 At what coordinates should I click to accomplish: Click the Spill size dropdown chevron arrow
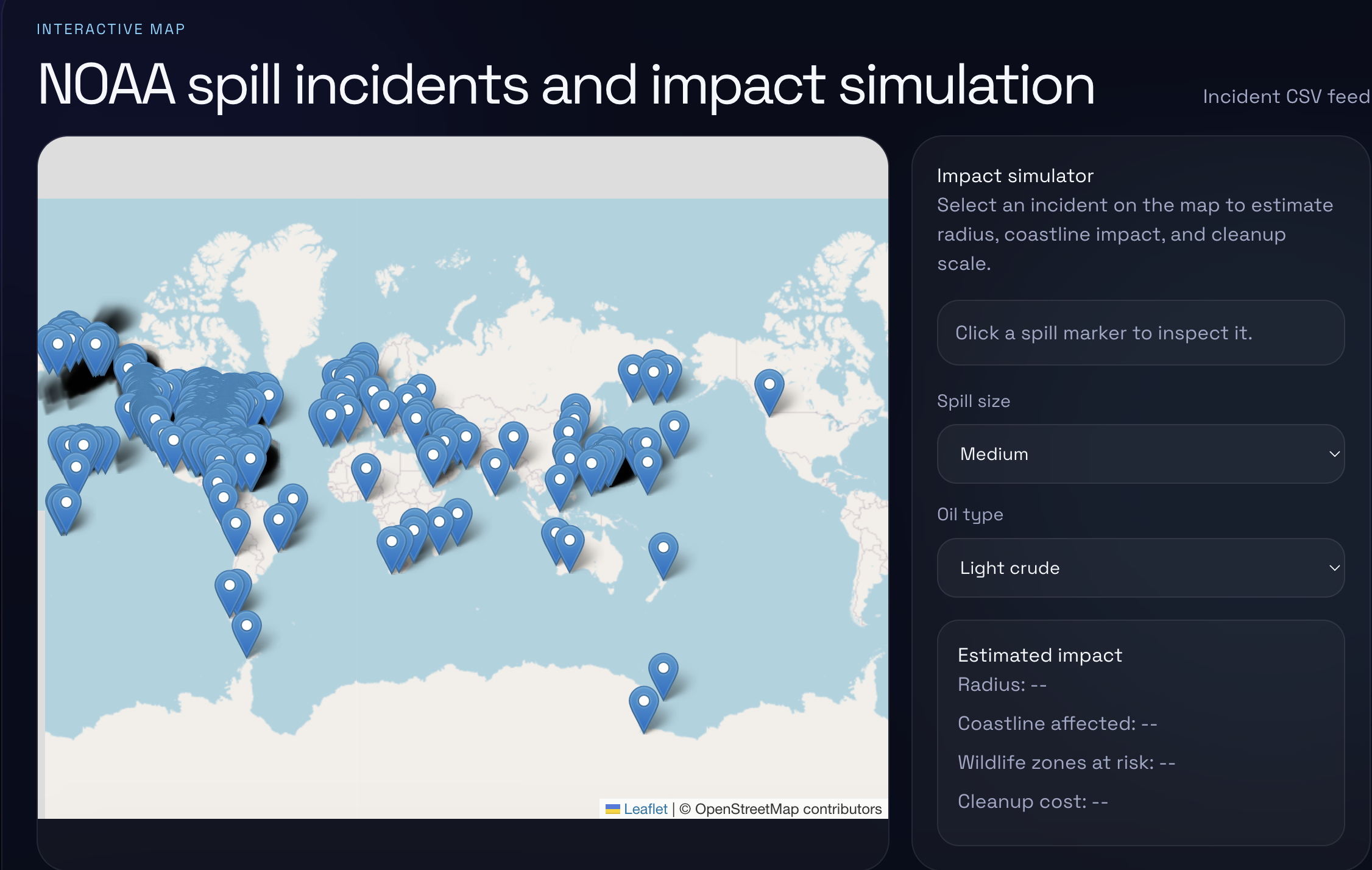click(1334, 454)
